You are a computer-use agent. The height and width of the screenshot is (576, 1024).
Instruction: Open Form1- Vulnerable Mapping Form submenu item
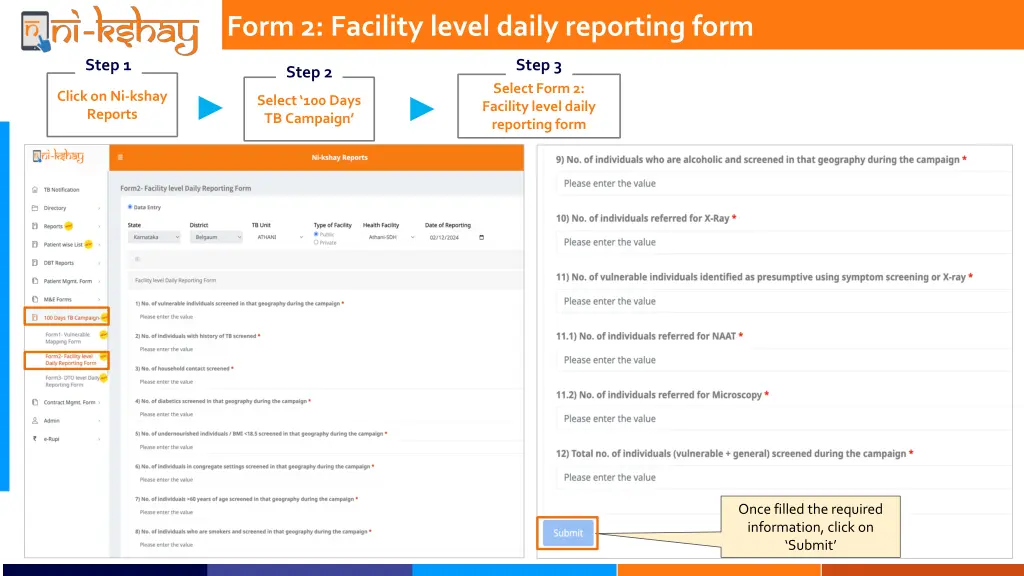68,338
